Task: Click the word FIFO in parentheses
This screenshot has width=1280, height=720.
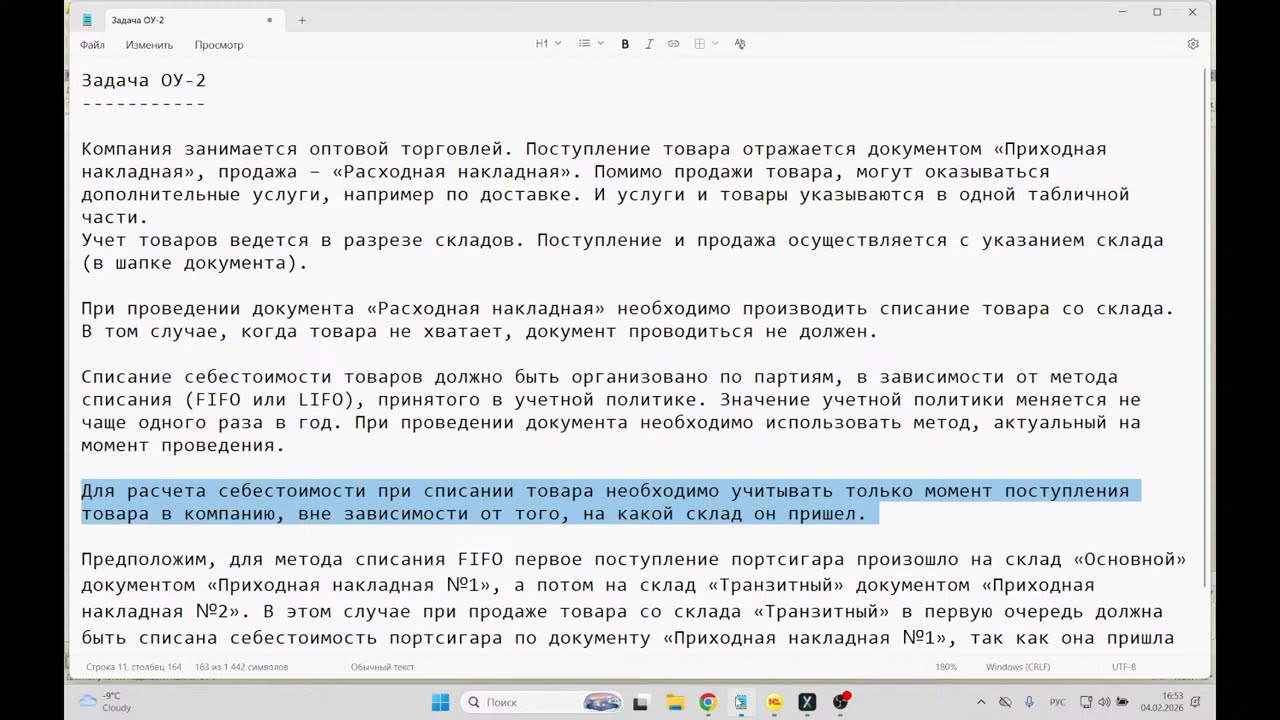Action: click(220, 400)
